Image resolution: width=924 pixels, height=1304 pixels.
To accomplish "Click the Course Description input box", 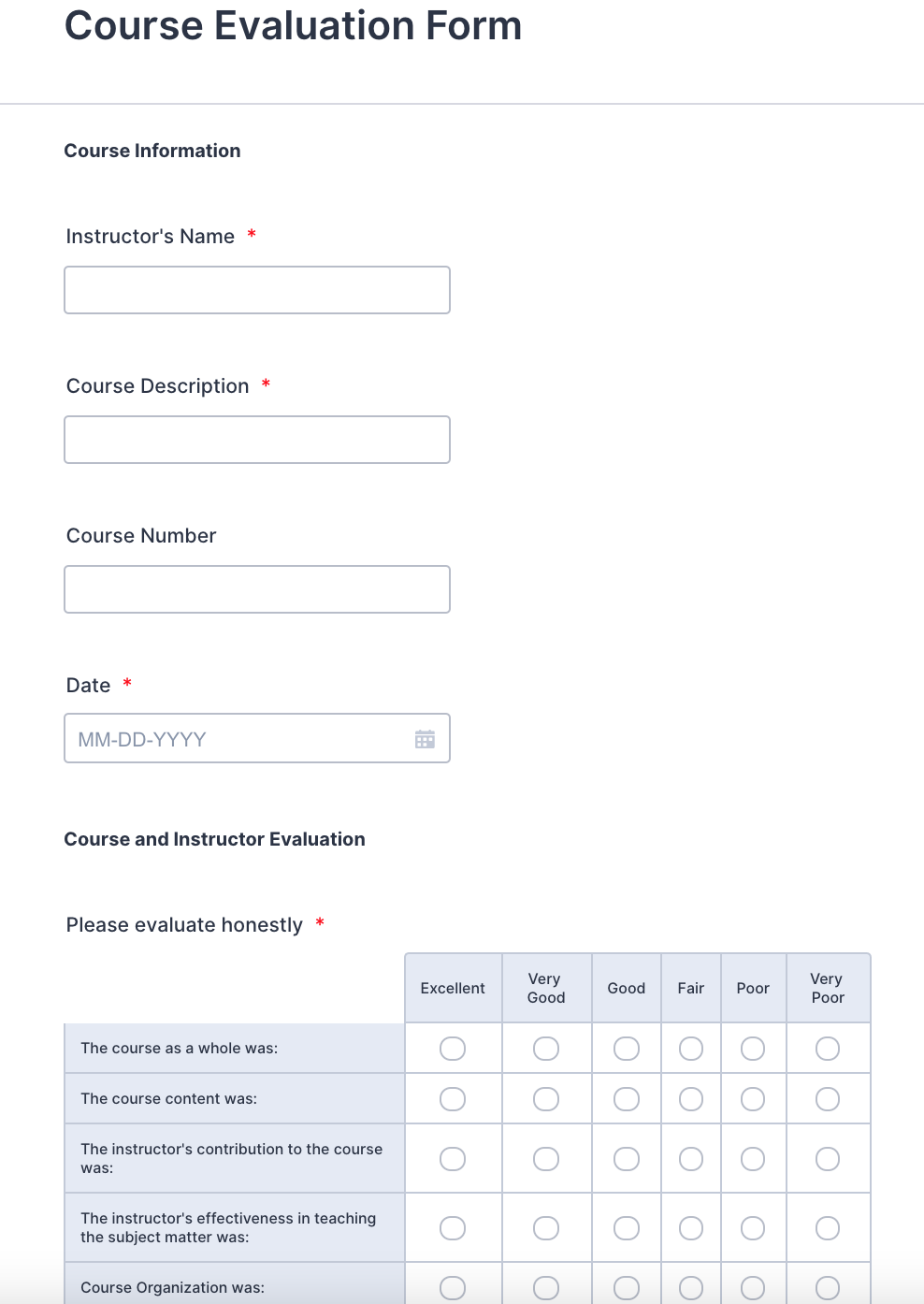I will (257, 440).
